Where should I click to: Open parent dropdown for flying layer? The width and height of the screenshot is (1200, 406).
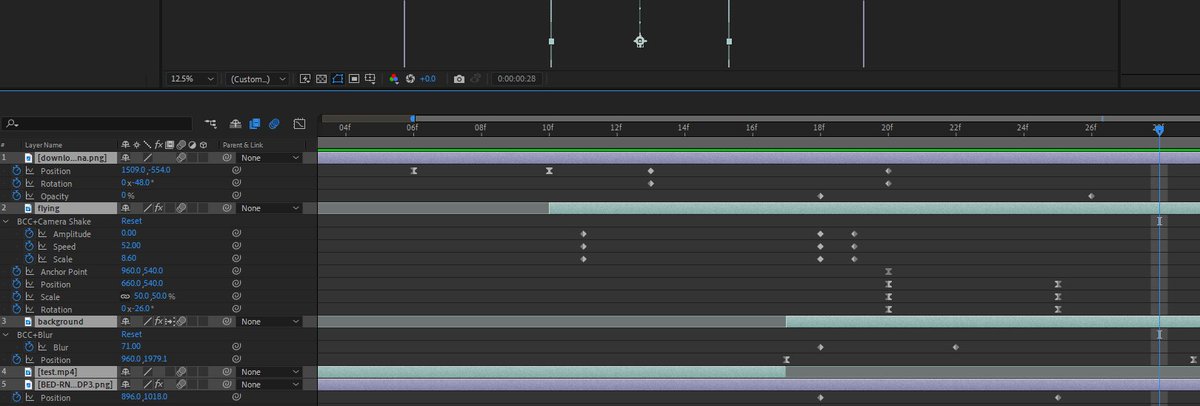coord(270,208)
